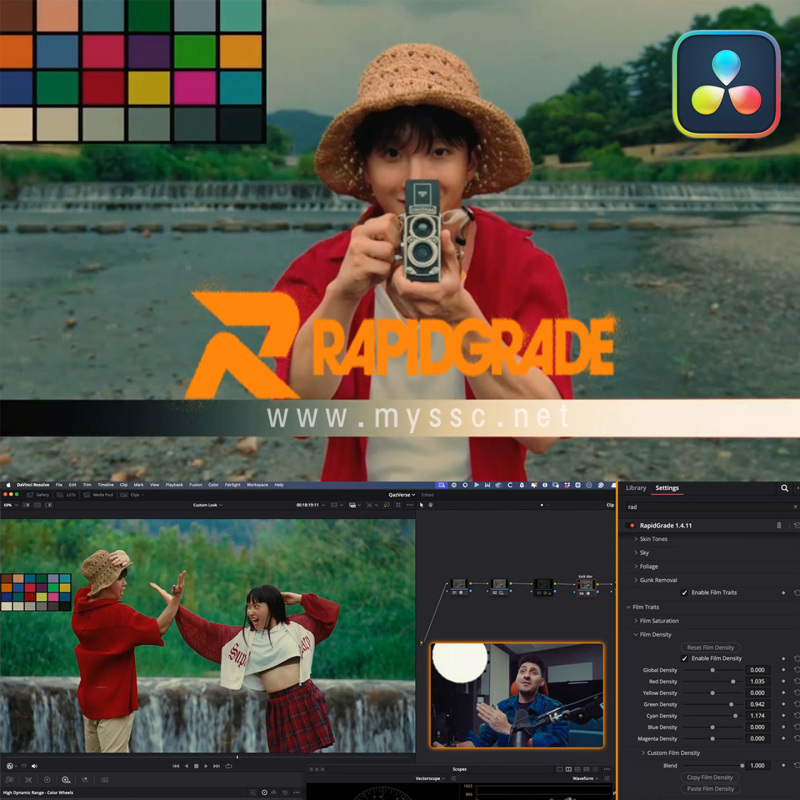Delete RapidGrade effect with trash icon
800x800 pixels.
tap(779, 525)
